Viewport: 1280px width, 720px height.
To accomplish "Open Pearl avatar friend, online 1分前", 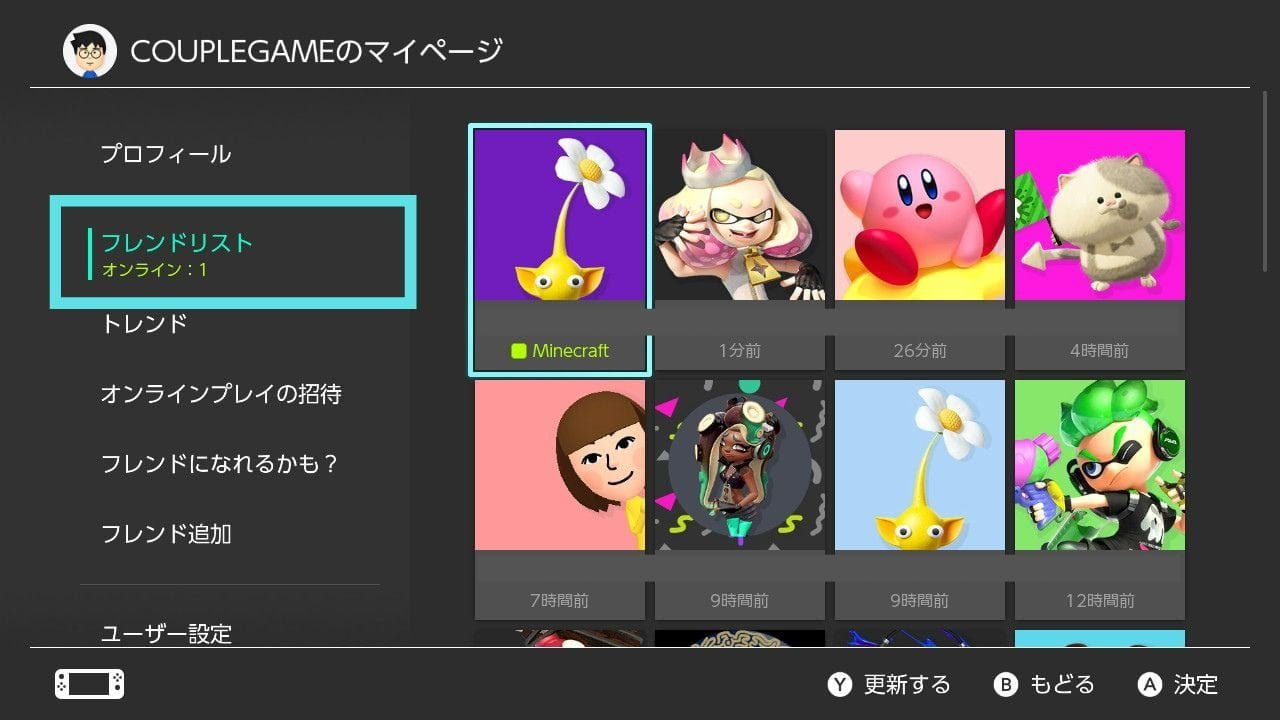I will [740, 250].
